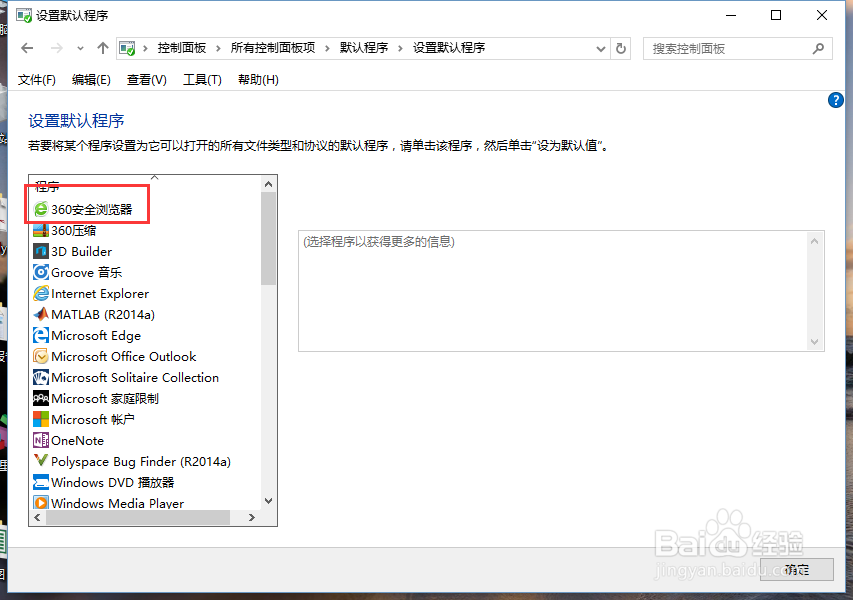Click the OneNote icon

pyautogui.click(x=41, y=441)
